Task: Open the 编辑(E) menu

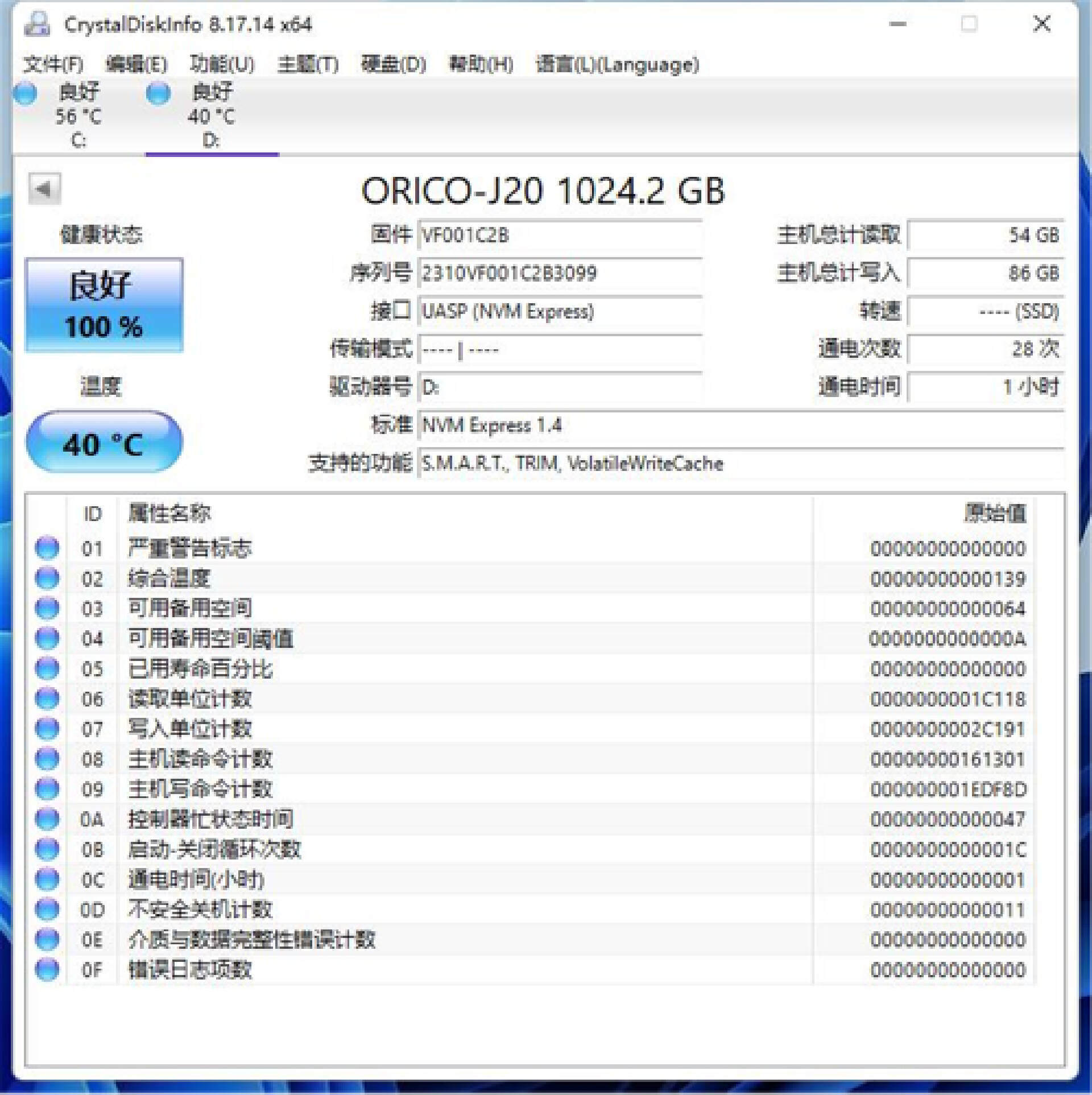Action: [x=136, y=64]
